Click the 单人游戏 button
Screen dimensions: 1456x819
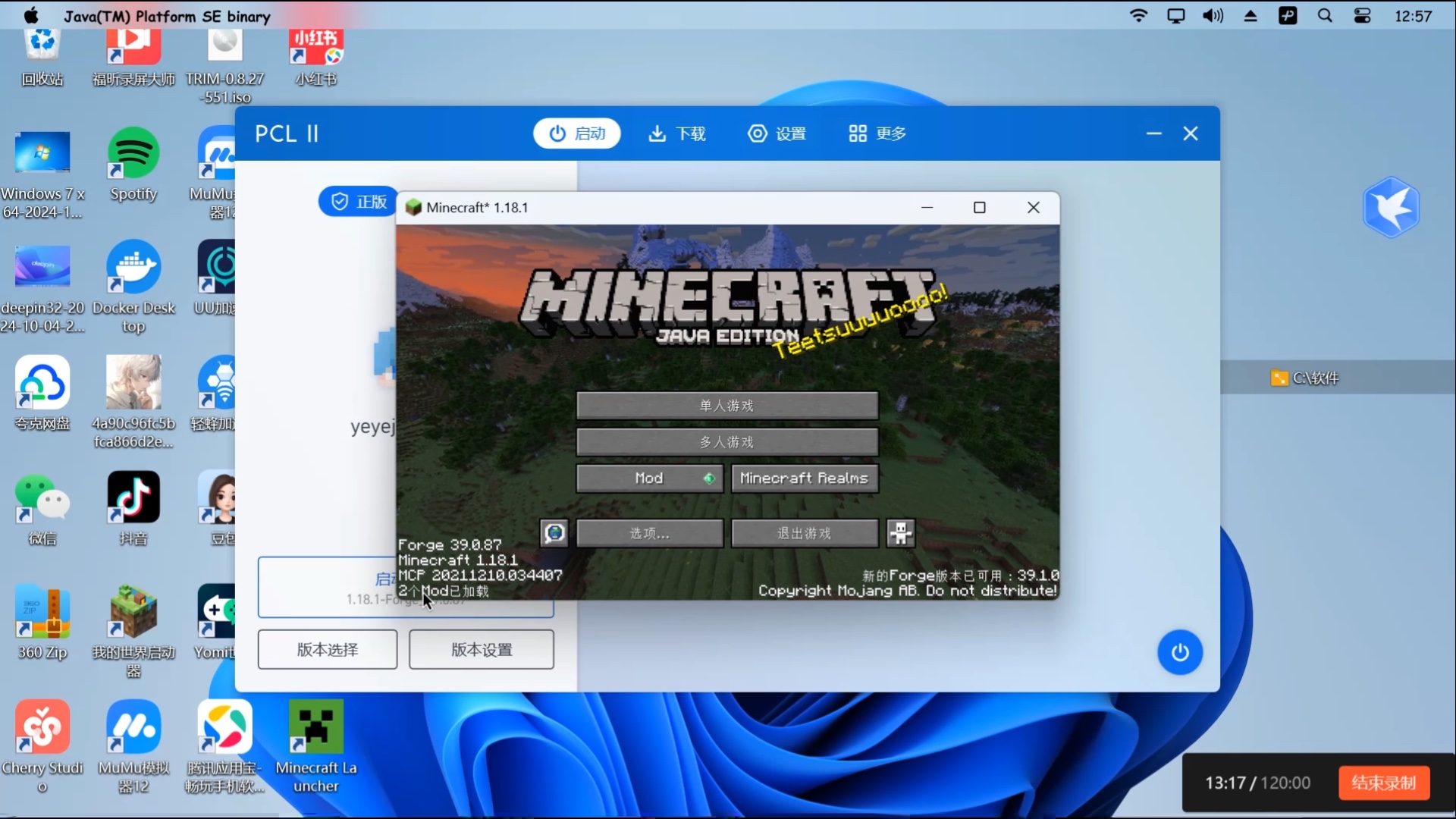[726, 406]
